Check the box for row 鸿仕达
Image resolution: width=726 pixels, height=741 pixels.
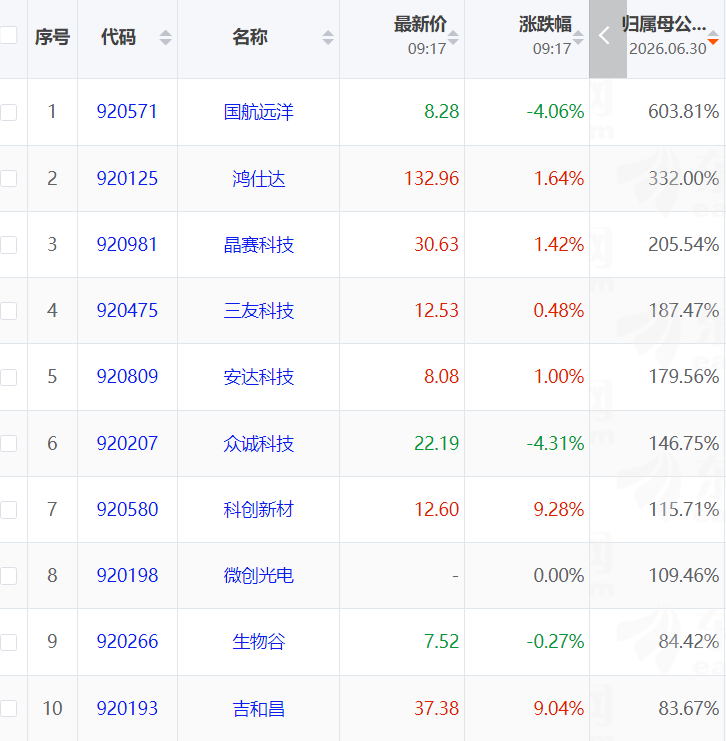(x=8, y=179)
